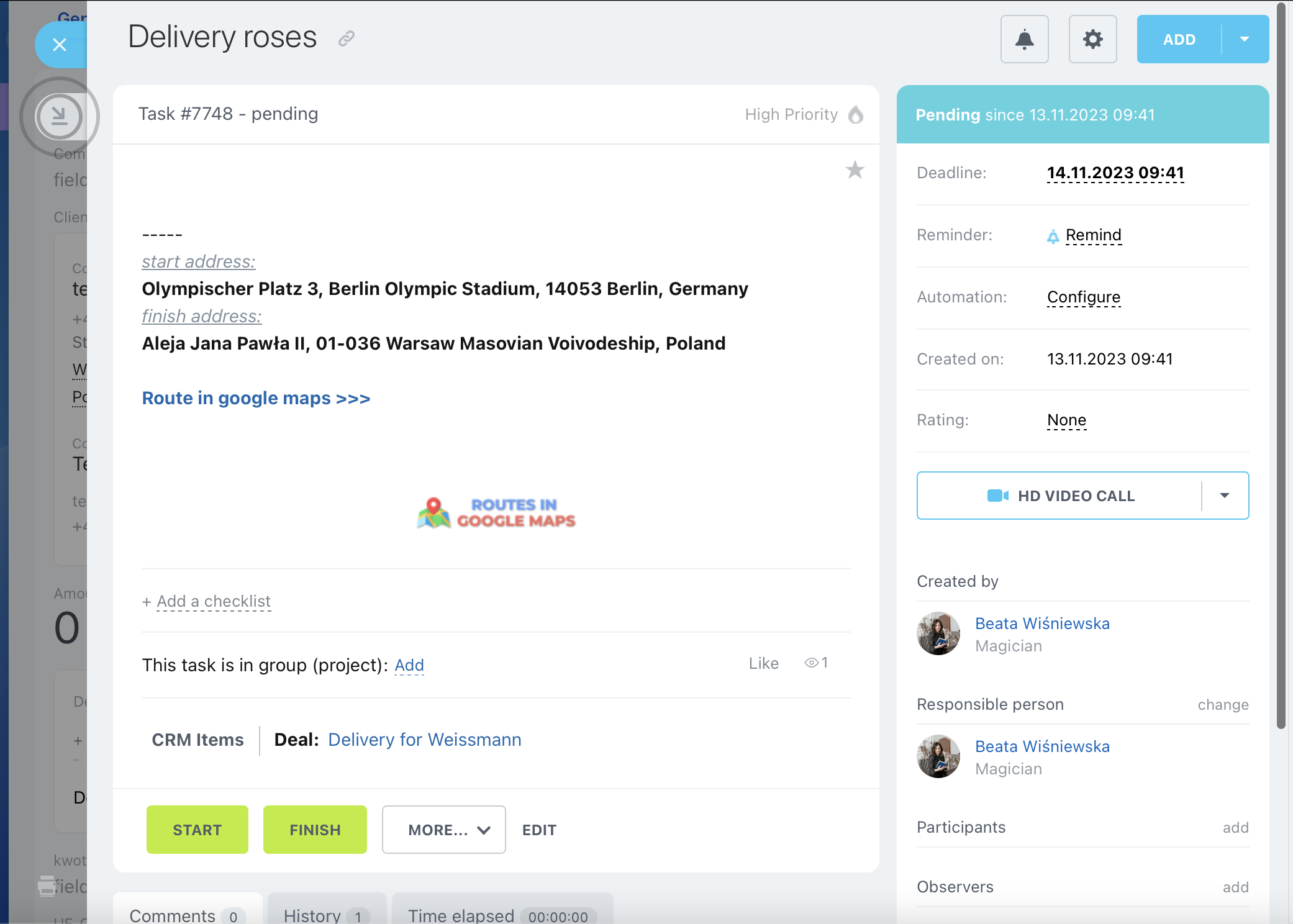The height and width of the screenshot is (924, 1293).
Task: Open the MORE... dropdown menu
Action: pos(443,830)
